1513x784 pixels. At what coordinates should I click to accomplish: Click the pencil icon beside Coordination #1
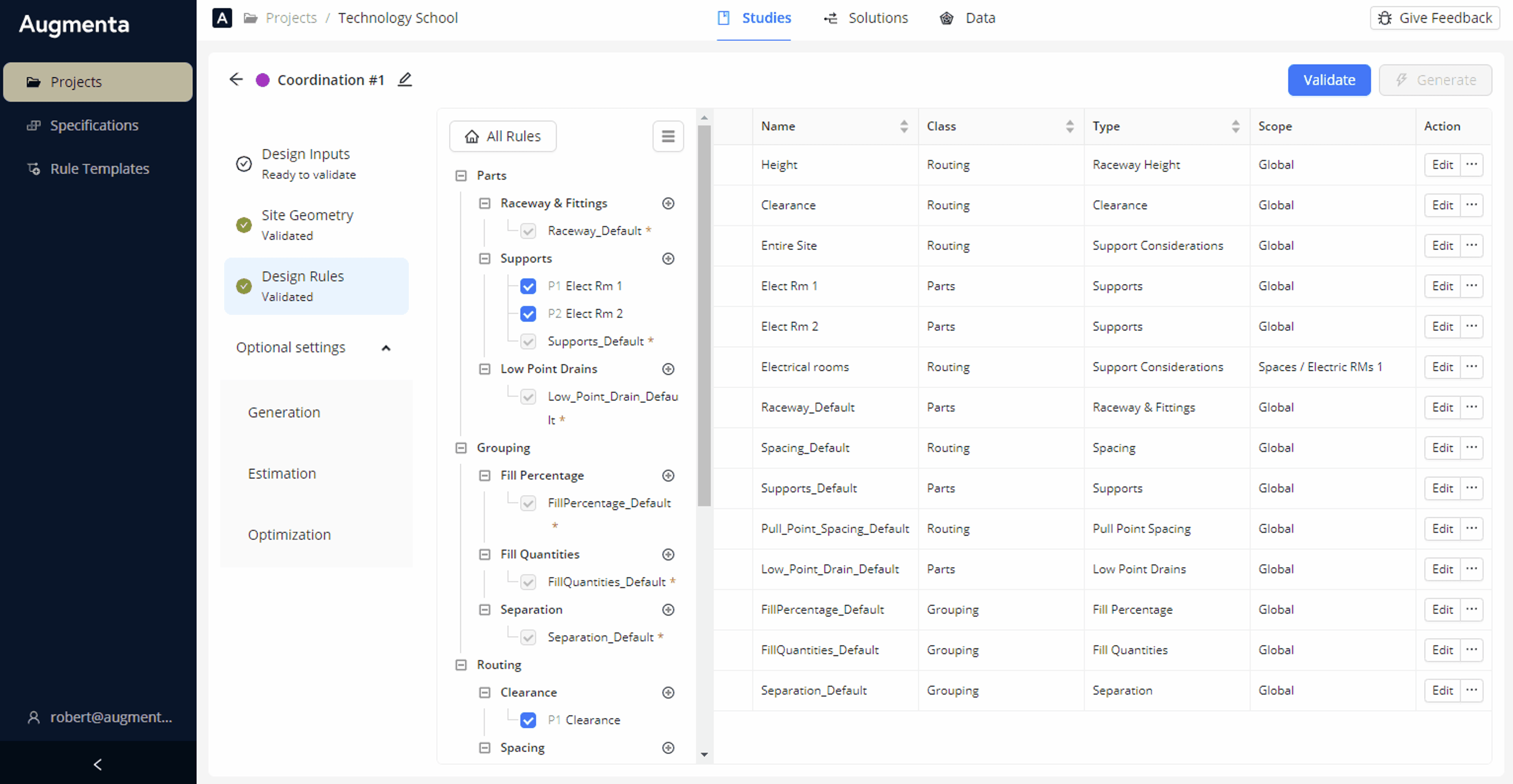405,79
